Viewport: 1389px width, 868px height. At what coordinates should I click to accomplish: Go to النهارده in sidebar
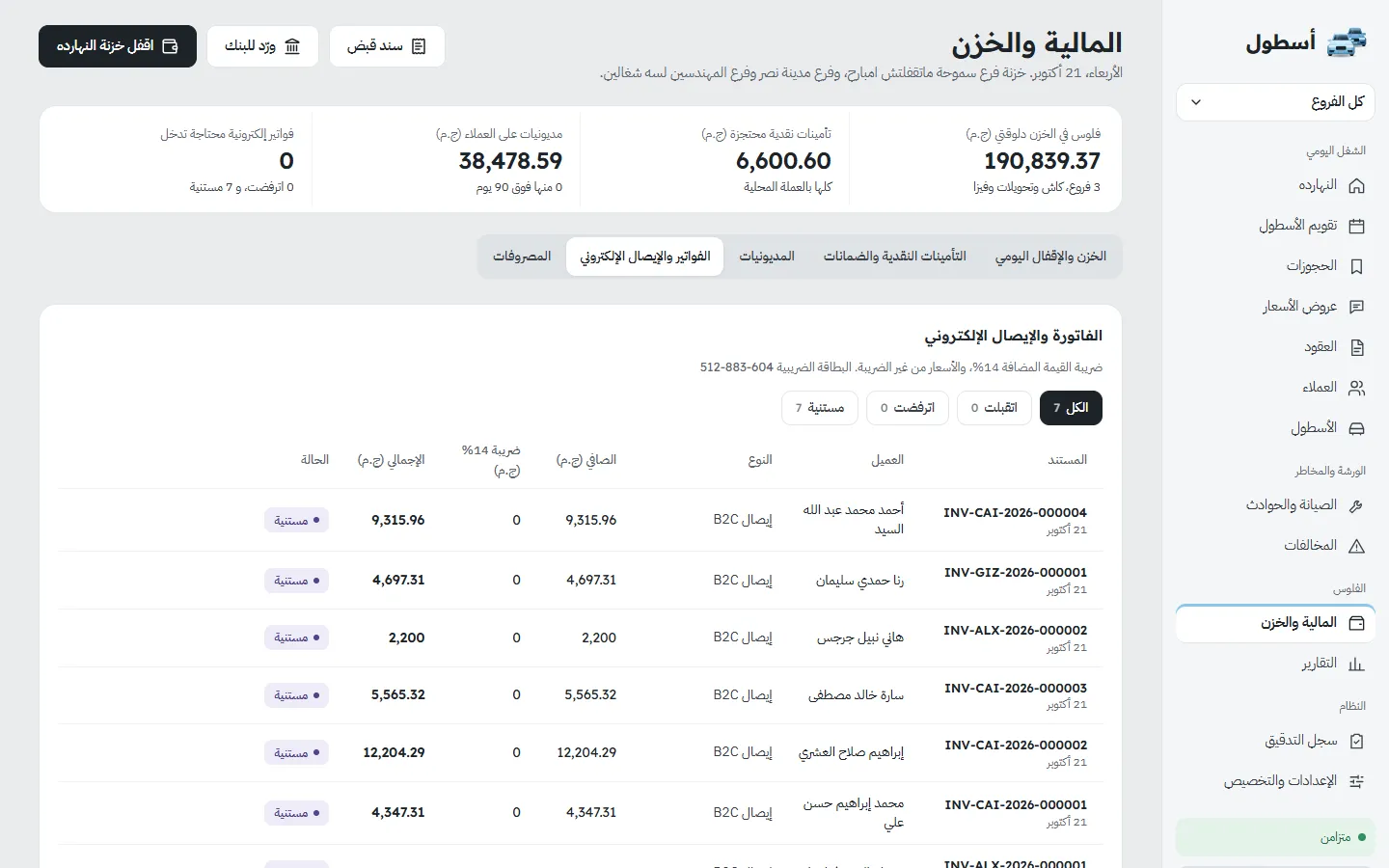(x=1275, y=185)
